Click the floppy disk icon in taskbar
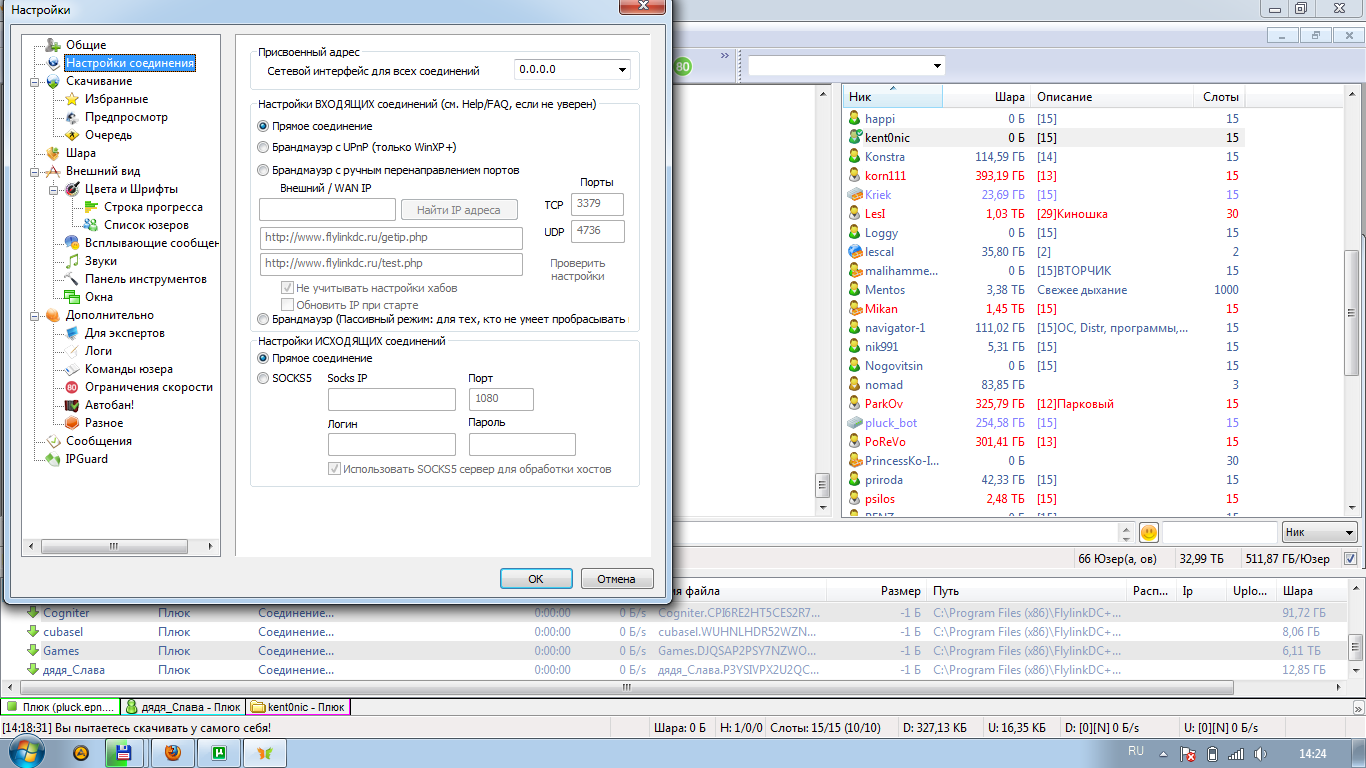This screenshot has width=1366, height=768. pyautogui.click(x=126, y=752)
